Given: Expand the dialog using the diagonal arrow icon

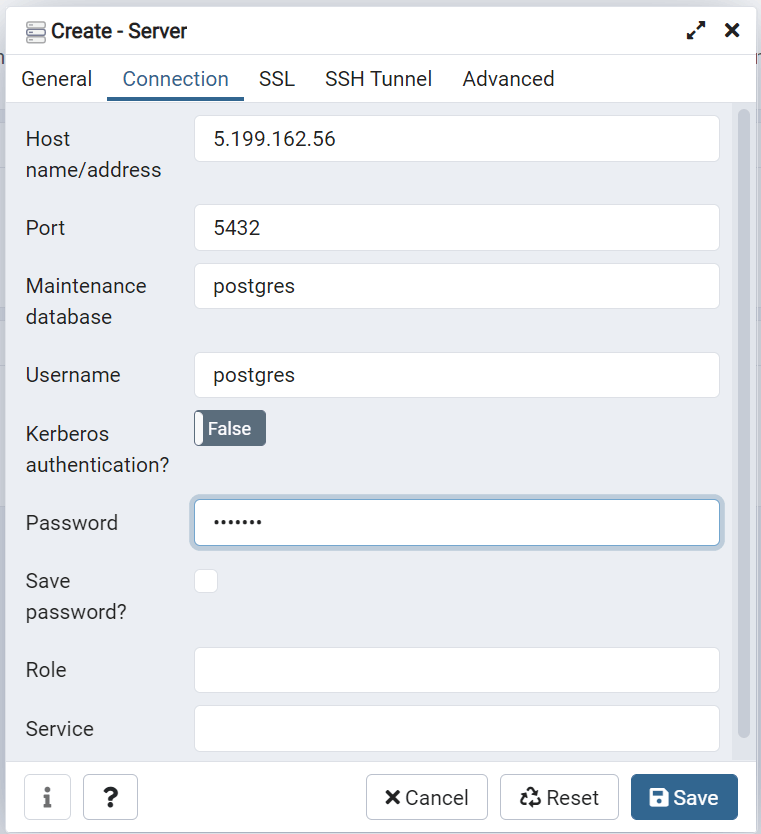Looking at the screenshot, I should (695, 30).
